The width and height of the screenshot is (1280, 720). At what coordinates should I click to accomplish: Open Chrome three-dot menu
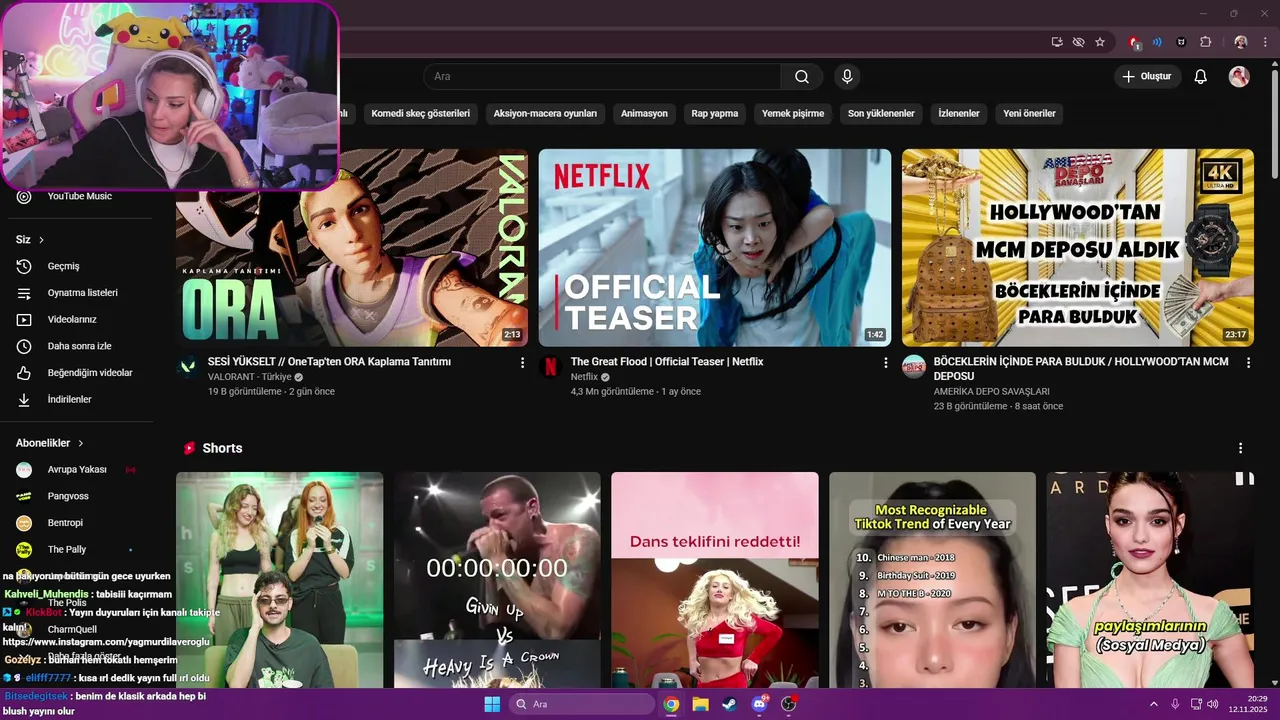pos(1264,42)
